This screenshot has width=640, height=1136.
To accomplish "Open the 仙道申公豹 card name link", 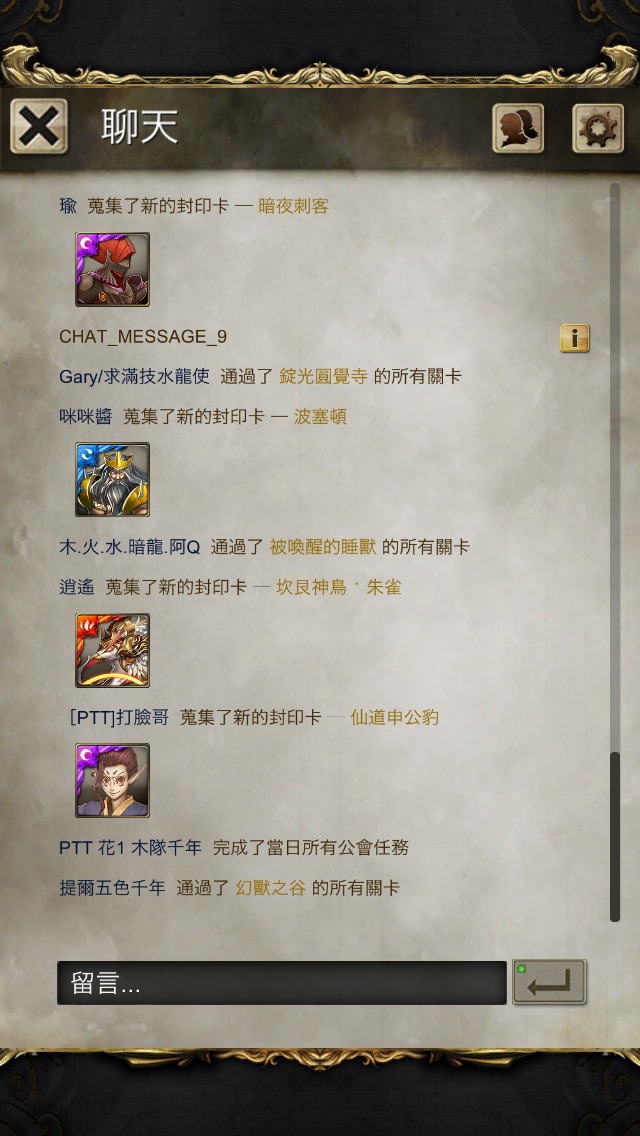I will [x=394, y=718].
